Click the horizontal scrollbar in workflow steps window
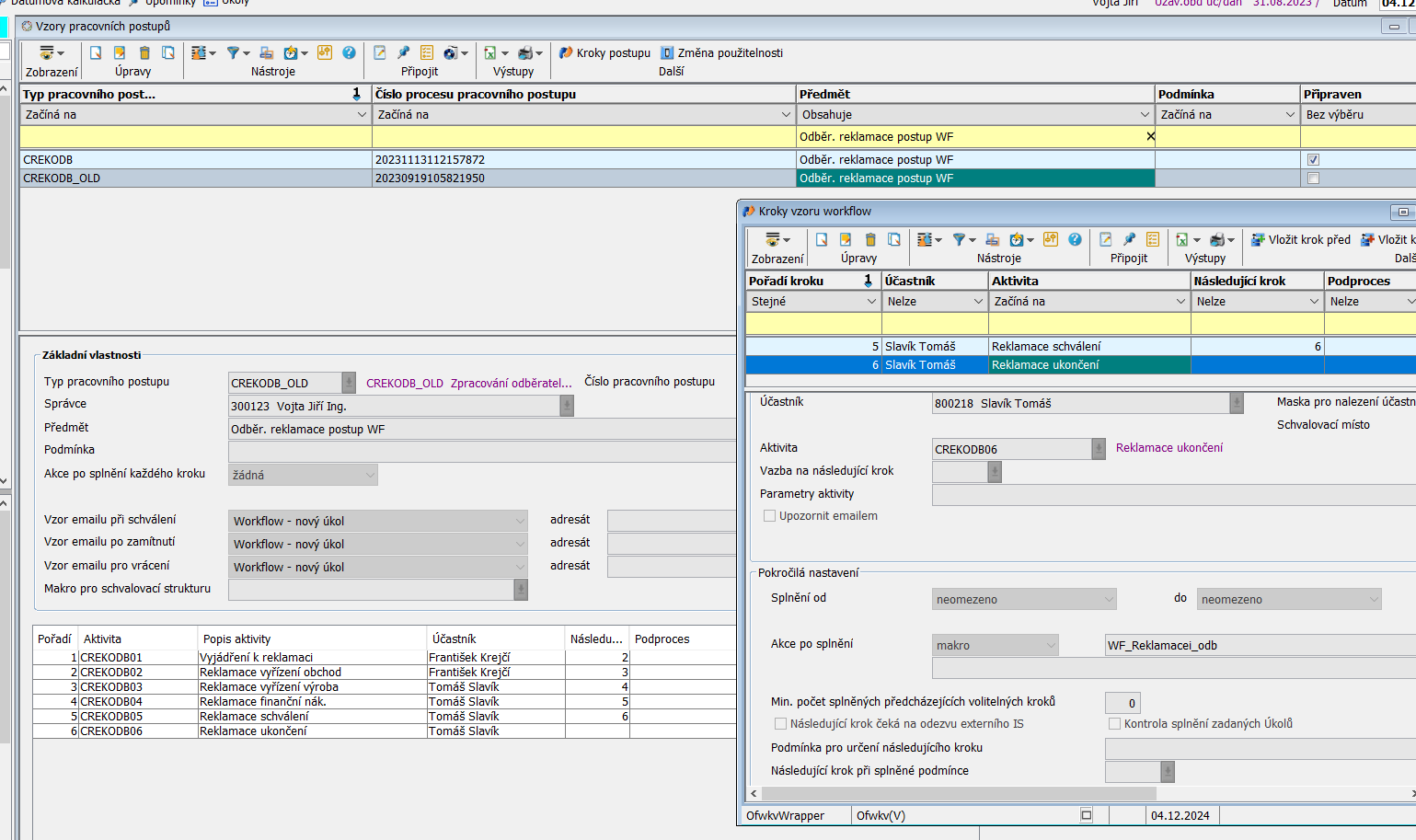Image resolution: width=1416 pixels, height=840 pixels. (x=957, y=793)
